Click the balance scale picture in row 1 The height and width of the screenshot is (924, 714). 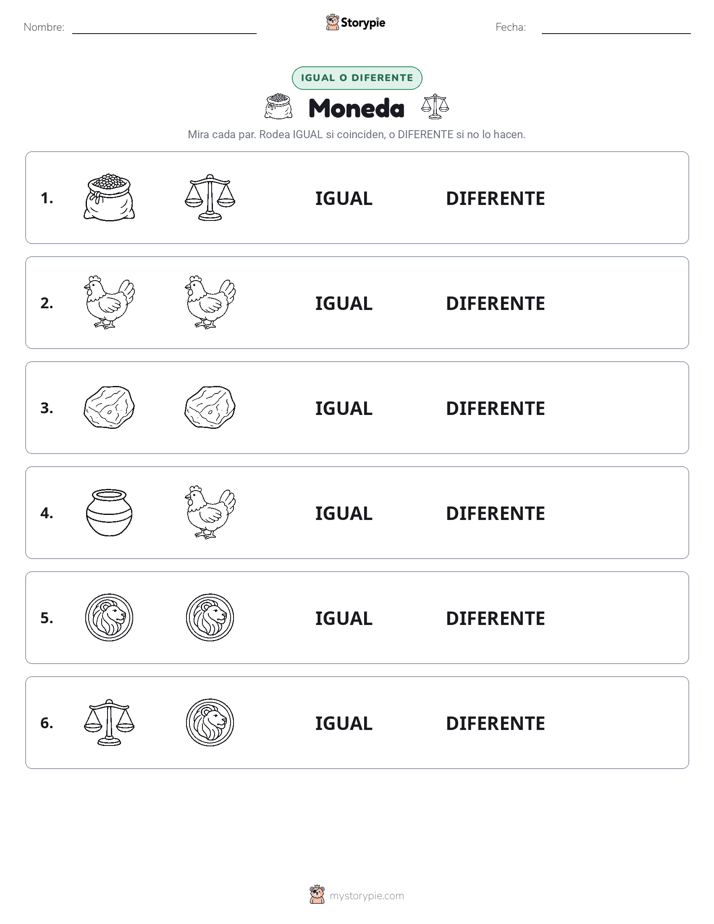(210, 197)
